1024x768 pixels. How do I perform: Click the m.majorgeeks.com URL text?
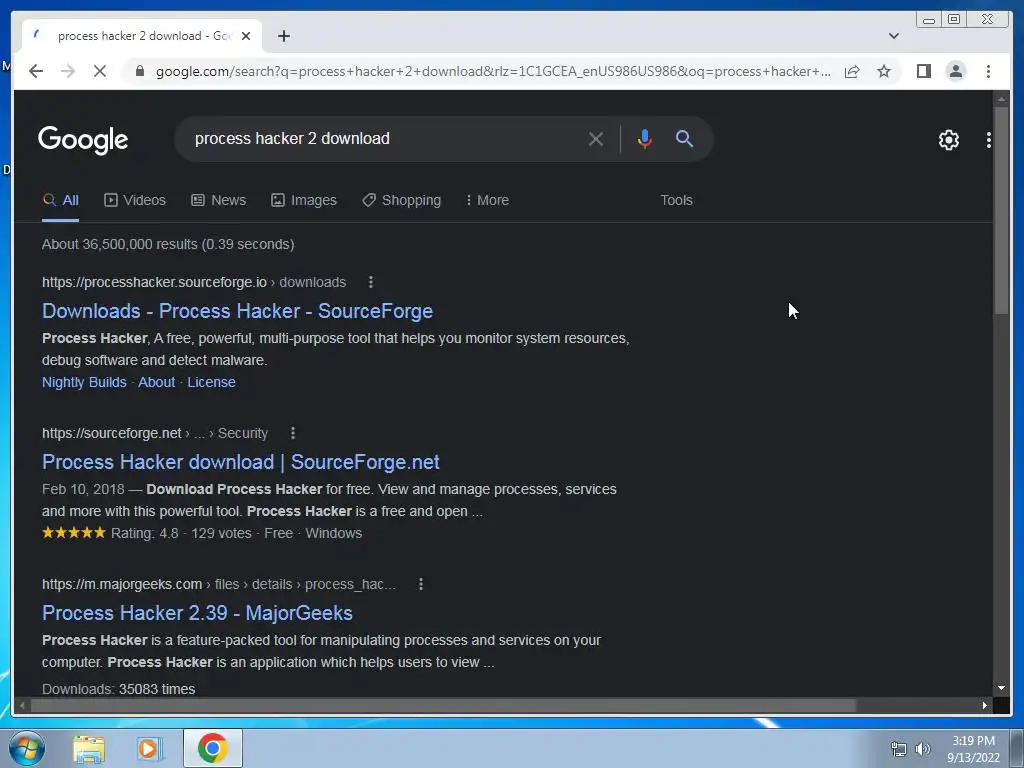[121, 584]
